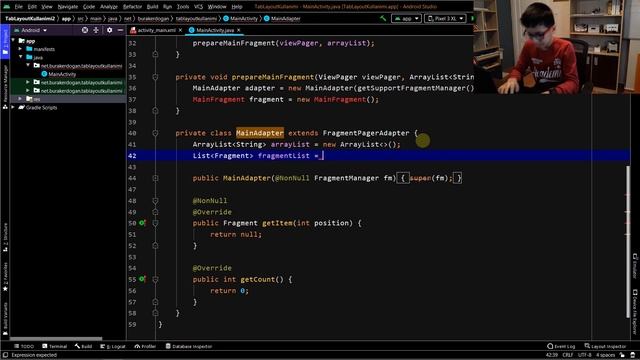Click the 4 spaces indent indicator
Image resolution: width=640 pixels, height=360 pixels.
605,355
